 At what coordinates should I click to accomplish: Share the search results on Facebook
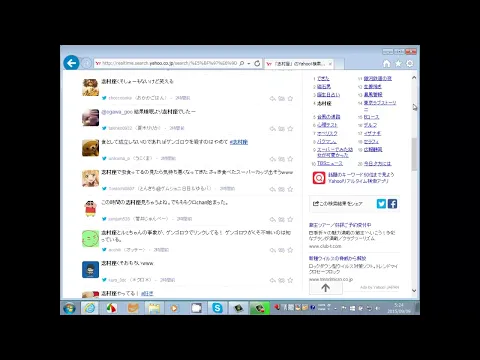(x=392, y=204)
